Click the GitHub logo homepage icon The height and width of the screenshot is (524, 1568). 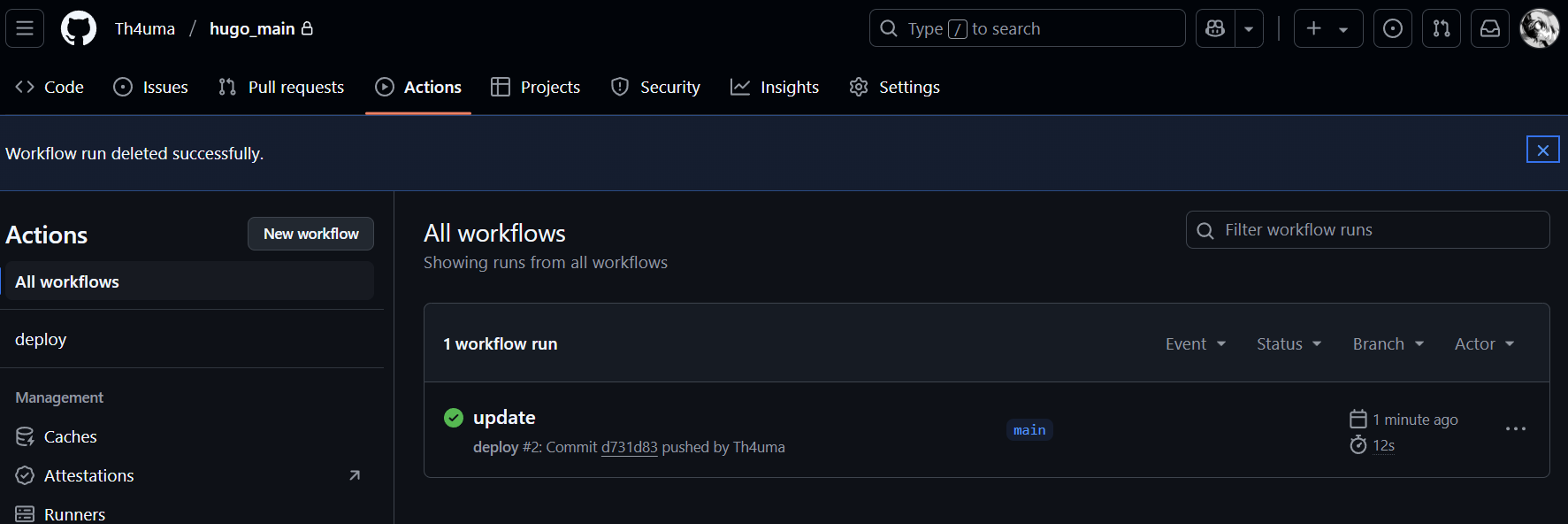click(x=78, y=28)
